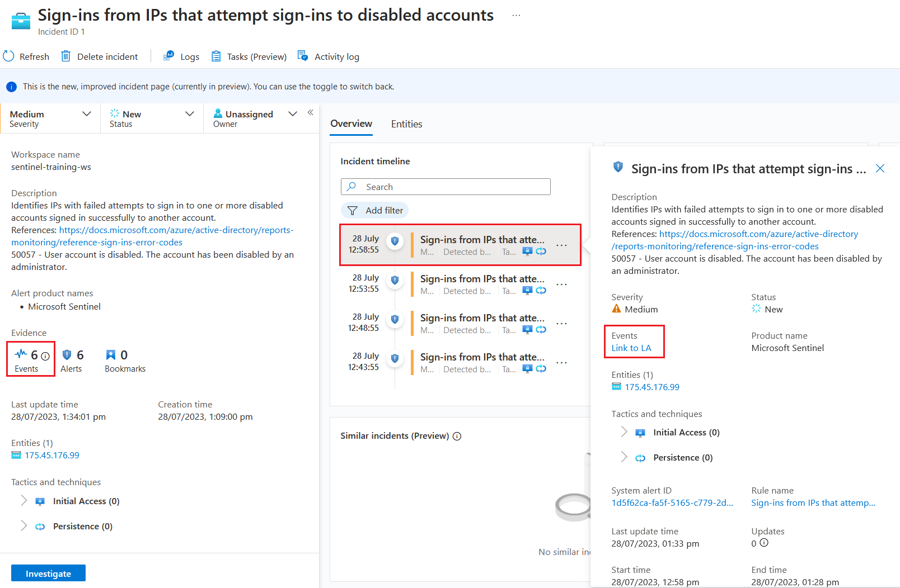This screenshot has width=900, height=588.
Task: Click the Bookmarks evidence icon
Action: pos(111,355)
